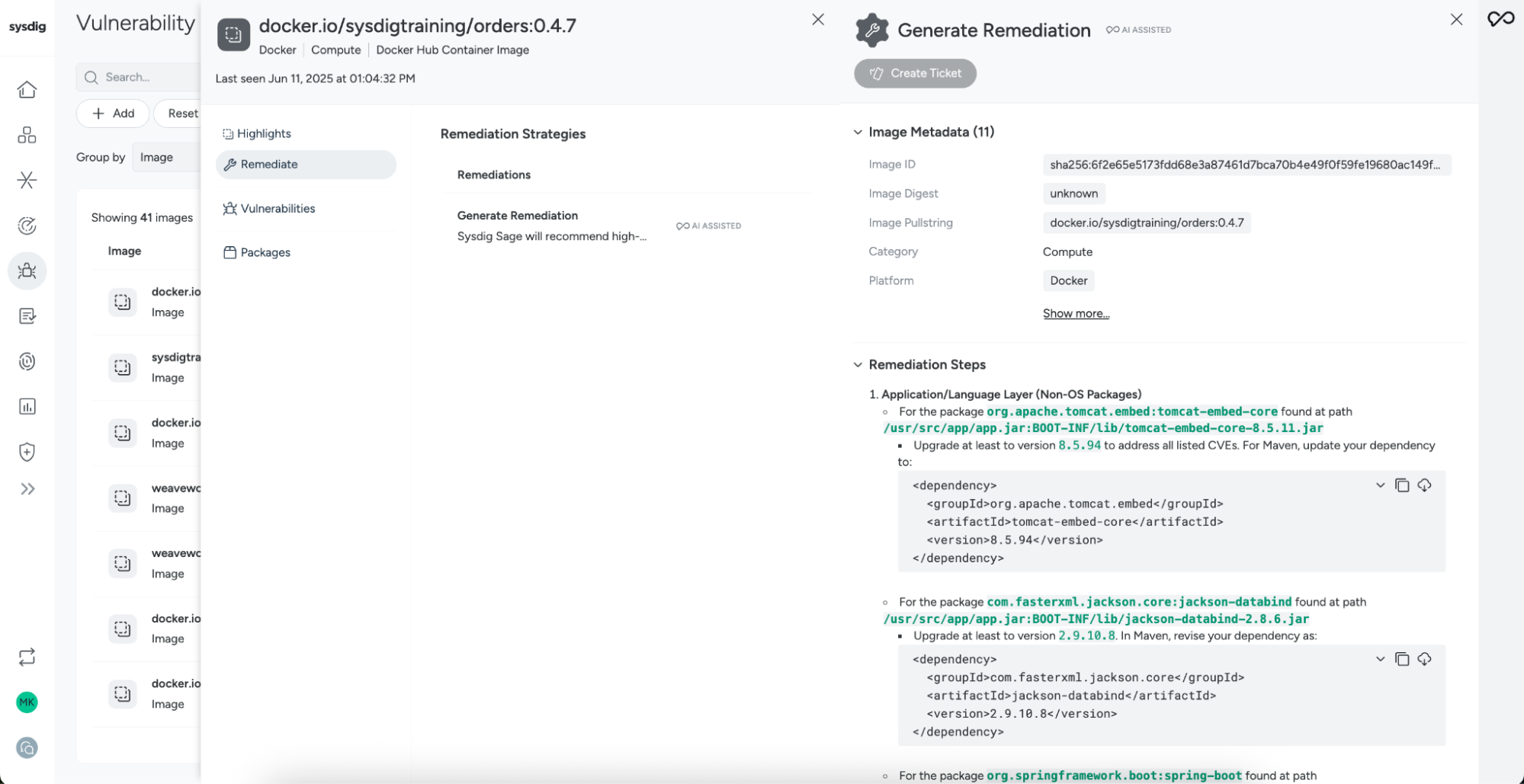Close the Generate Remediation panel
Image resolution: width=1524 pixels, height=784 pixels.
1456,19
